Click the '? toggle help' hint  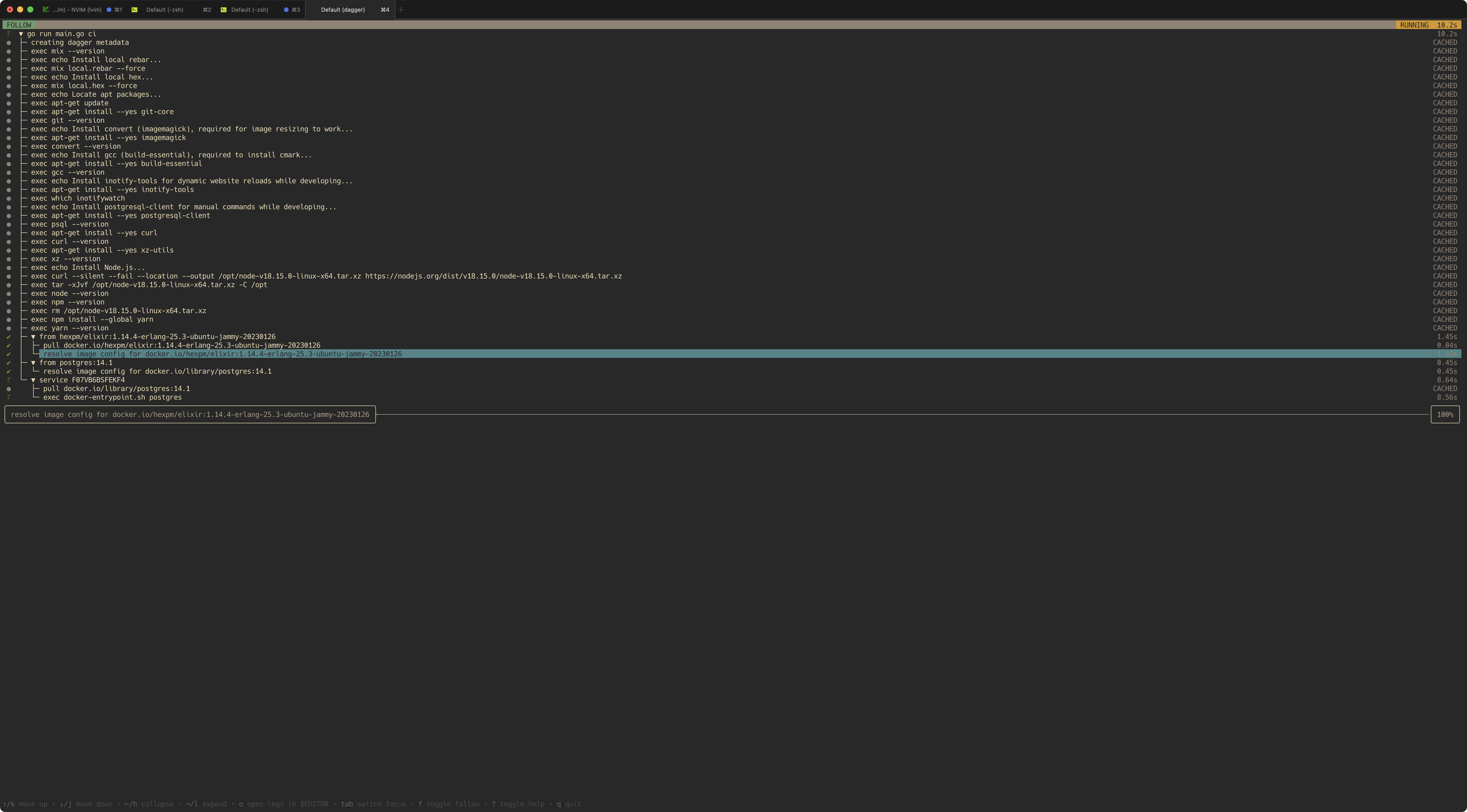[x=518, y=804]
